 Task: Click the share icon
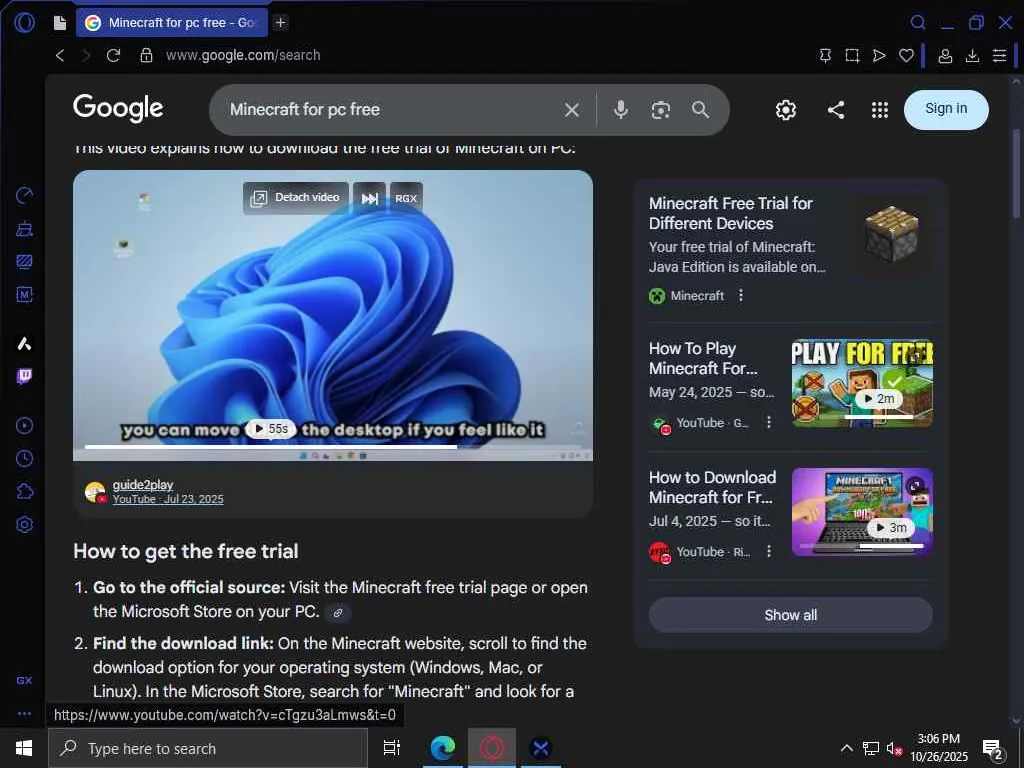(836, 110)
